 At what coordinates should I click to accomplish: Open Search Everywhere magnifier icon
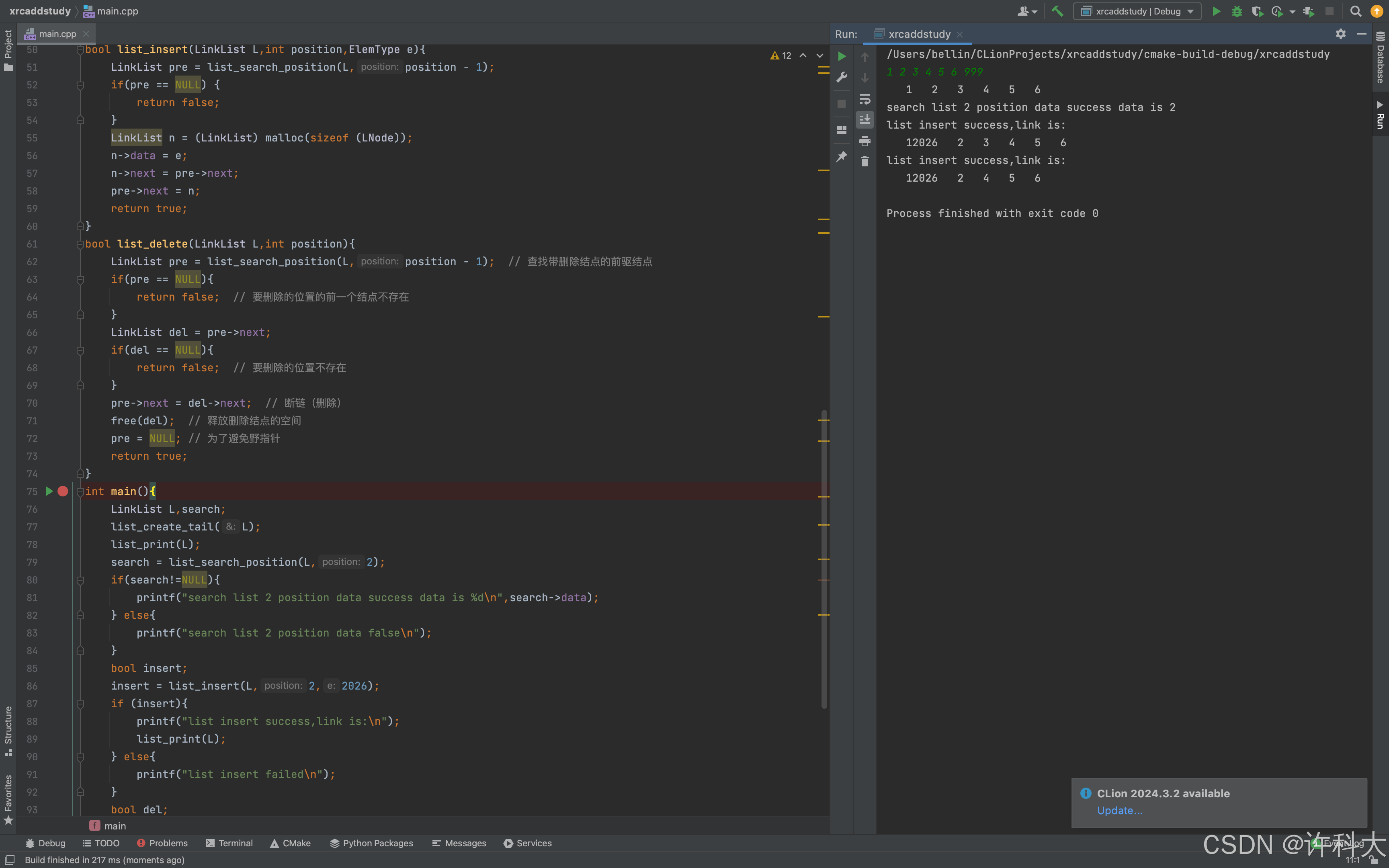point(1356,11)
